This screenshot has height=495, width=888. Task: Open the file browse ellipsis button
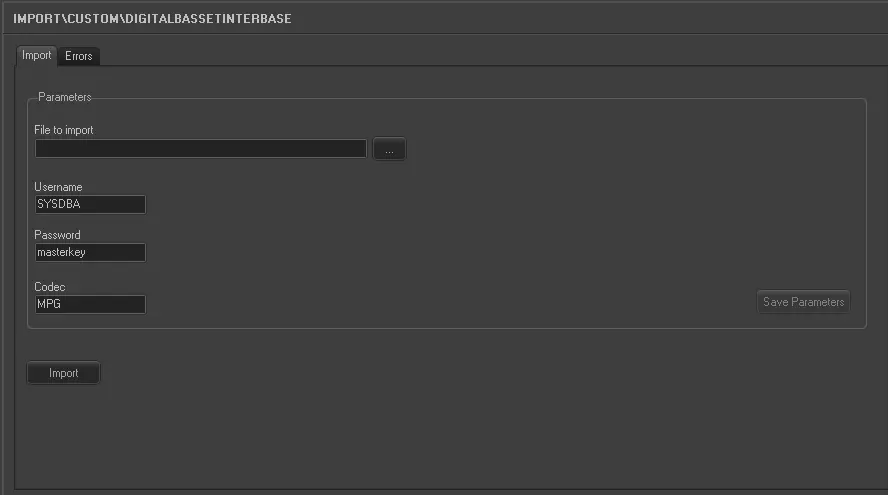(389, 149)
